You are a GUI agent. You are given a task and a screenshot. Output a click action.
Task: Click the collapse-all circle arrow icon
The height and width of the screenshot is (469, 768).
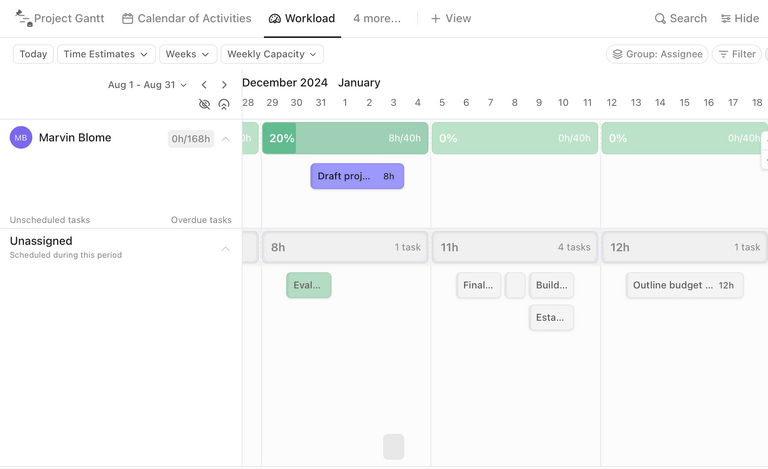point(224,104)
